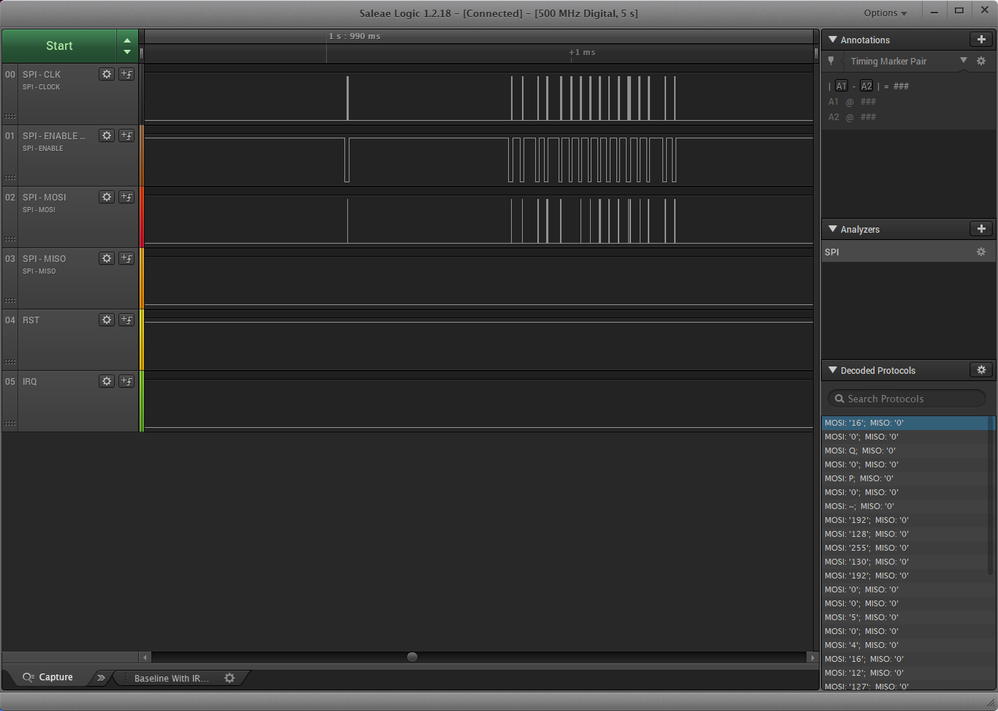Open settings gear for SPI - MOSI channel
Image resolution: width=998 pixels, height=711 pixels.
coord(106,197)
